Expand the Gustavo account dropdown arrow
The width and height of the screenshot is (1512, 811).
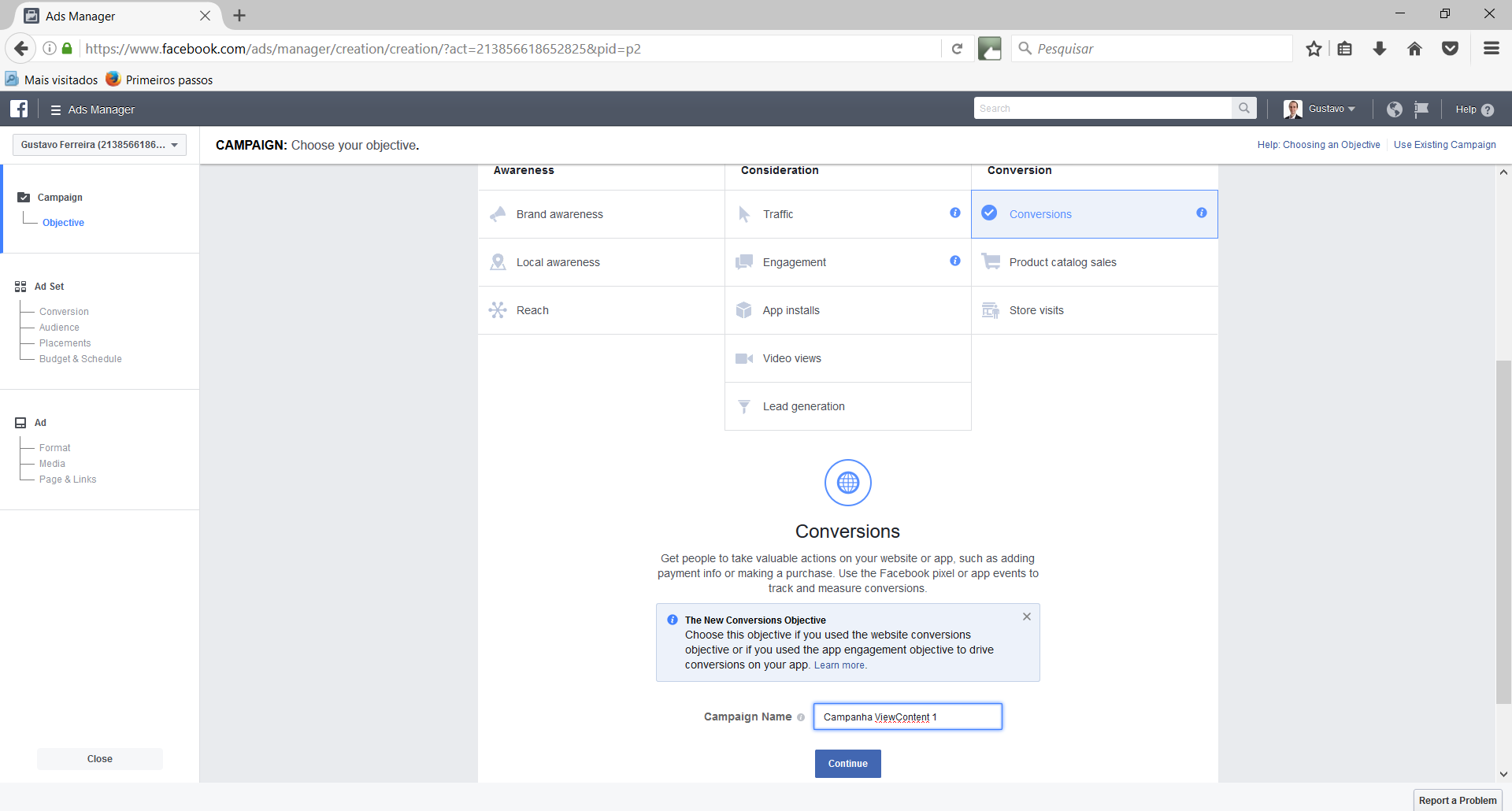point(1351,109)
